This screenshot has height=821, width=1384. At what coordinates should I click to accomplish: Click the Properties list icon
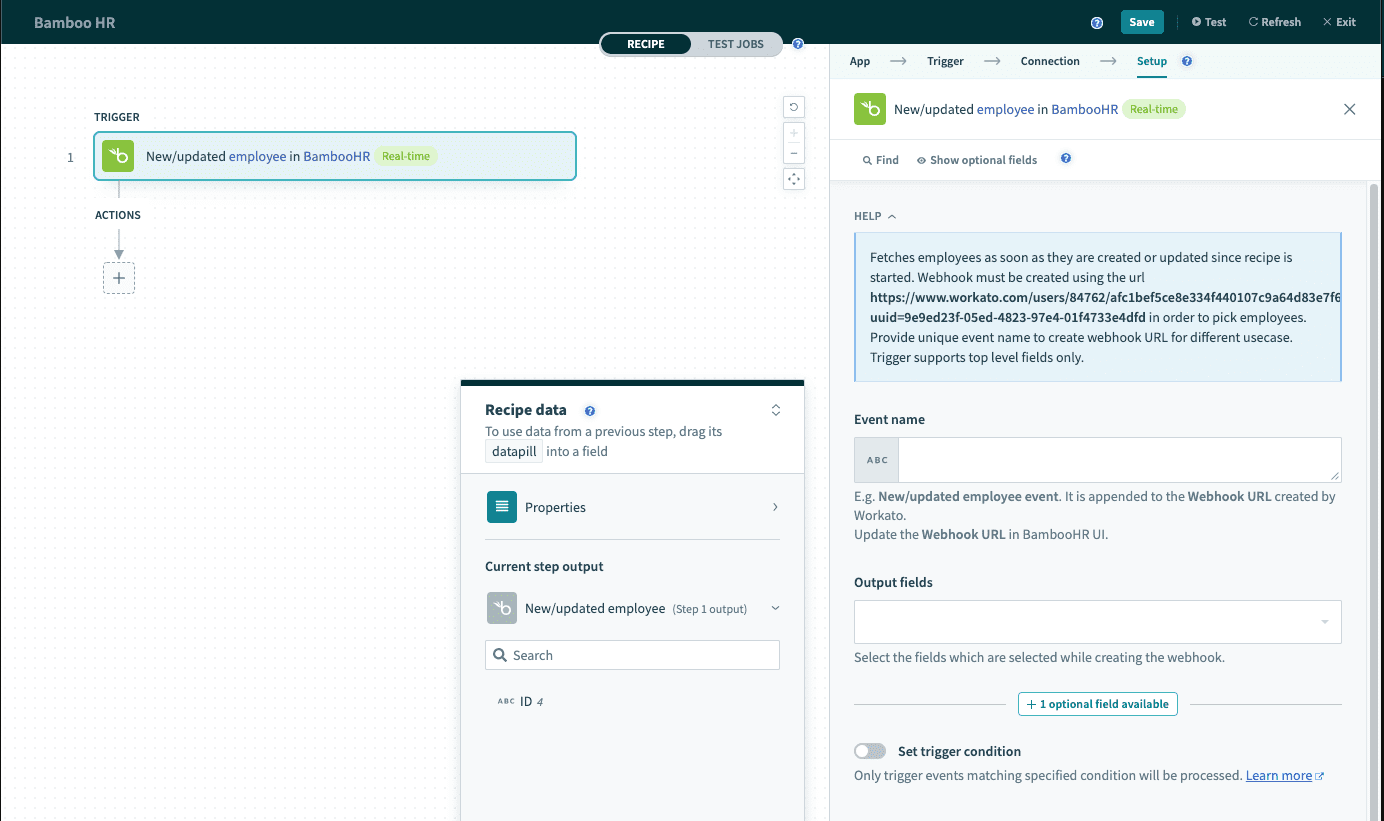click(x=502, y=507)
